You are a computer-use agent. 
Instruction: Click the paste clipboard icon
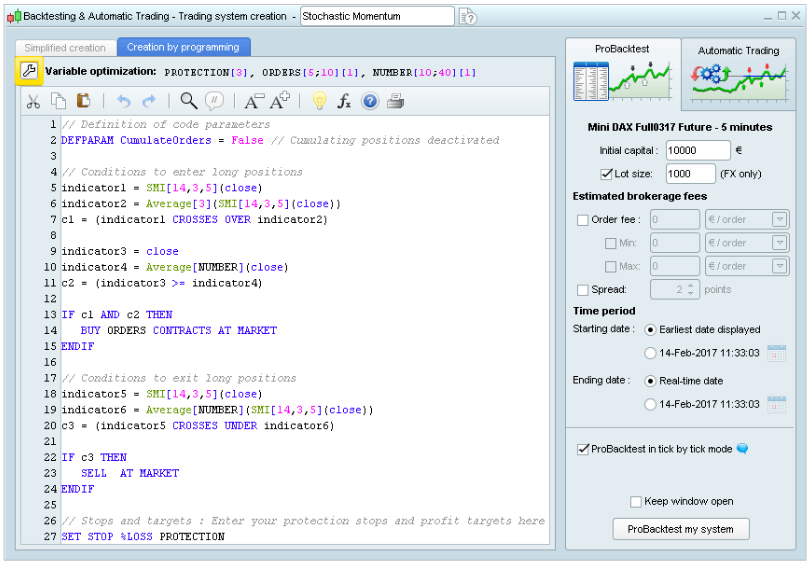click(84, 101)
